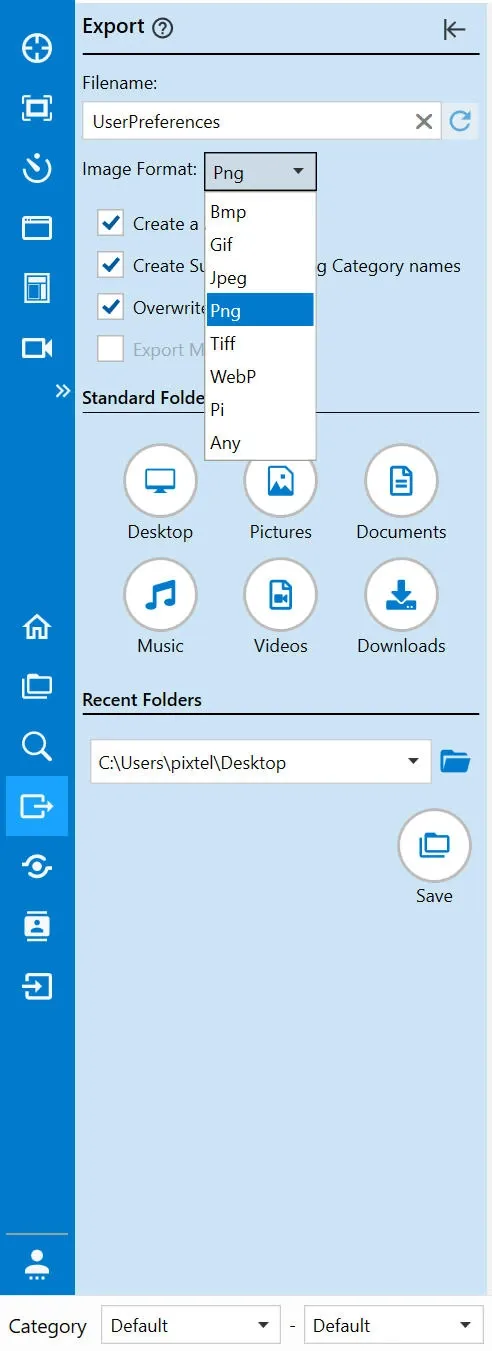Choose WebP from format list

click(x=260, y=377)
